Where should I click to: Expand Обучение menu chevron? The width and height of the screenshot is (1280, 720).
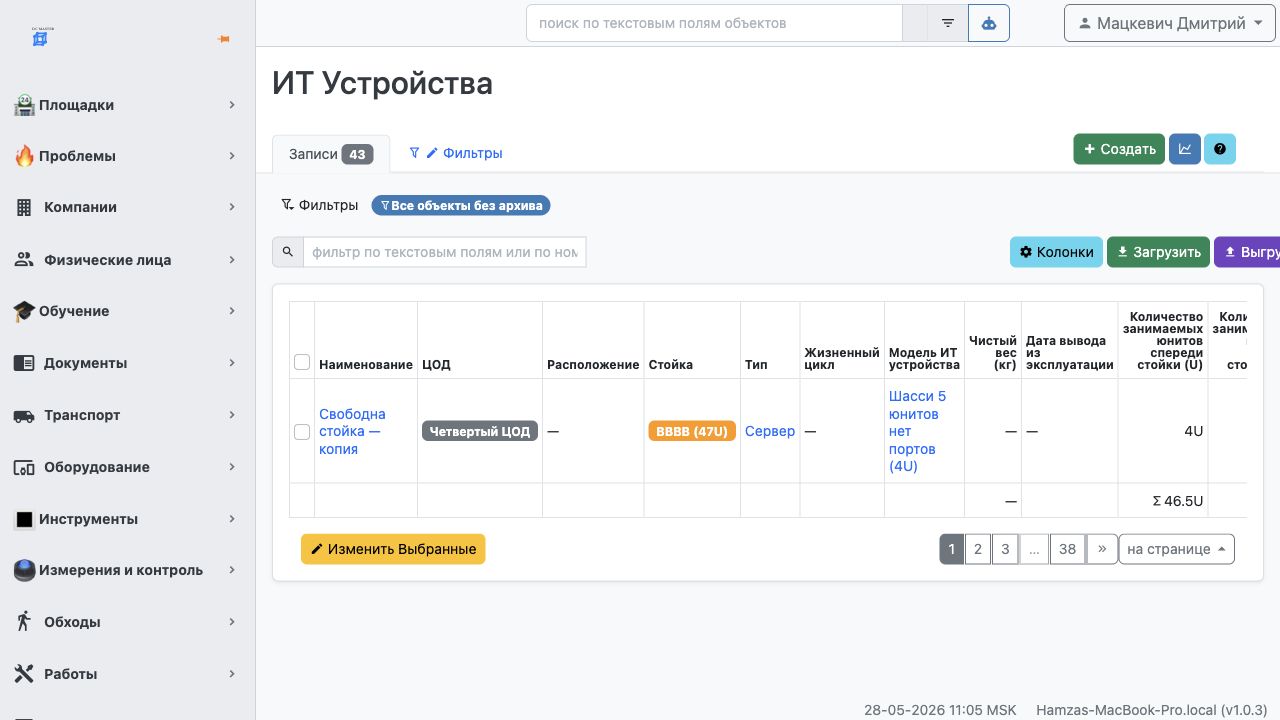(231, 311)
